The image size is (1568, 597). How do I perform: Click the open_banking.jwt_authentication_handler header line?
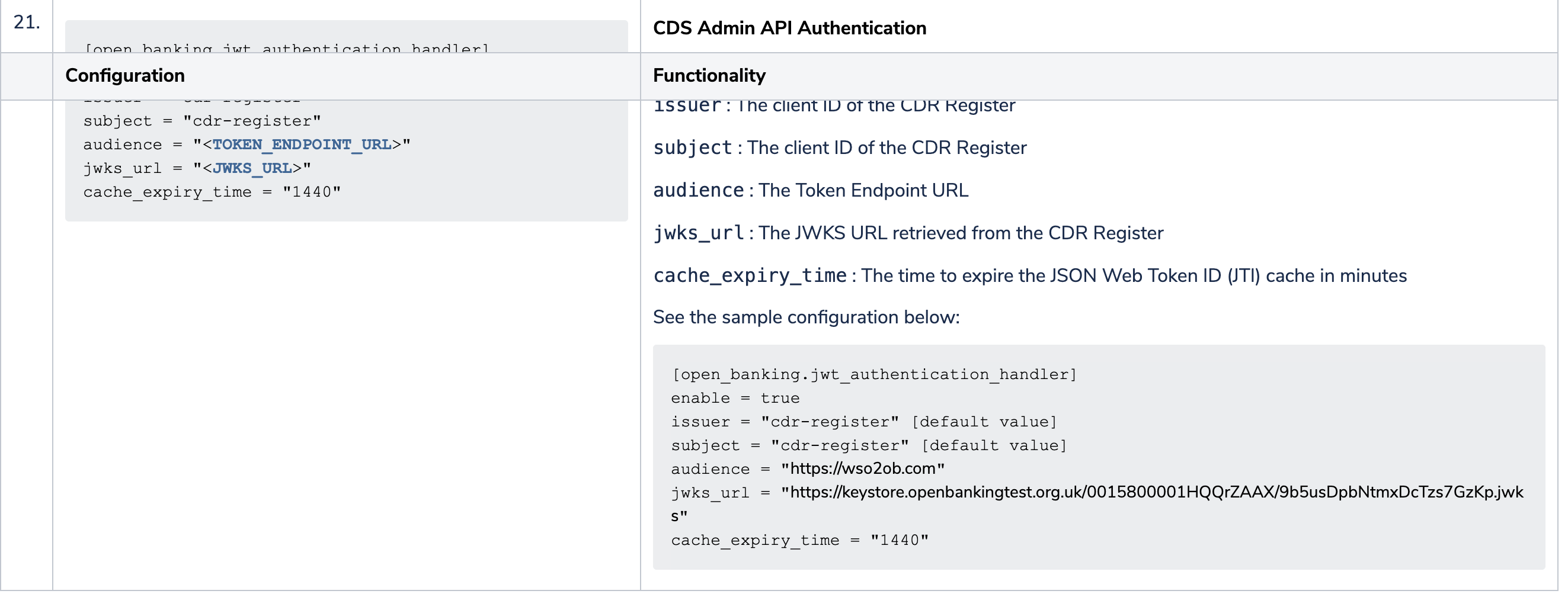875,374
